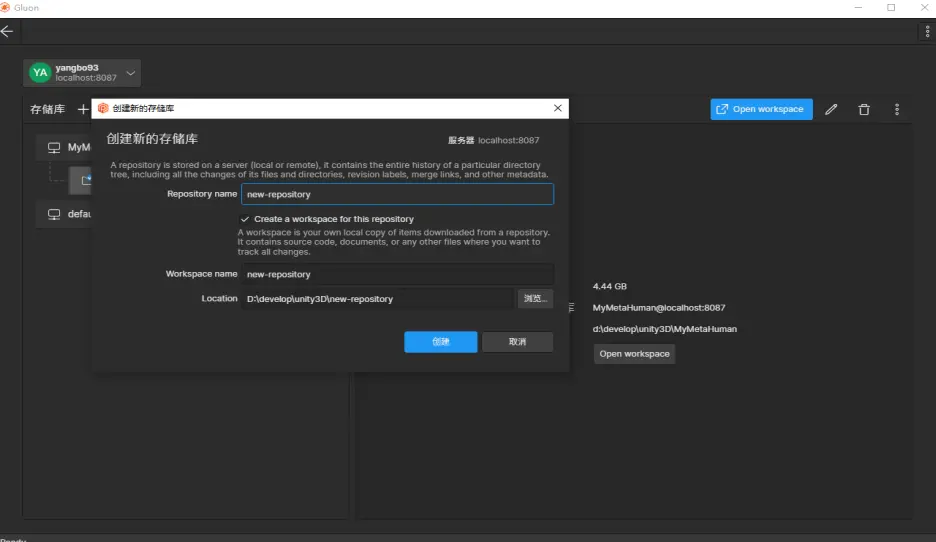Screen dimensions: 936x542
Task: Toggle Create a workspace for this repository
Action: (245, 219)
